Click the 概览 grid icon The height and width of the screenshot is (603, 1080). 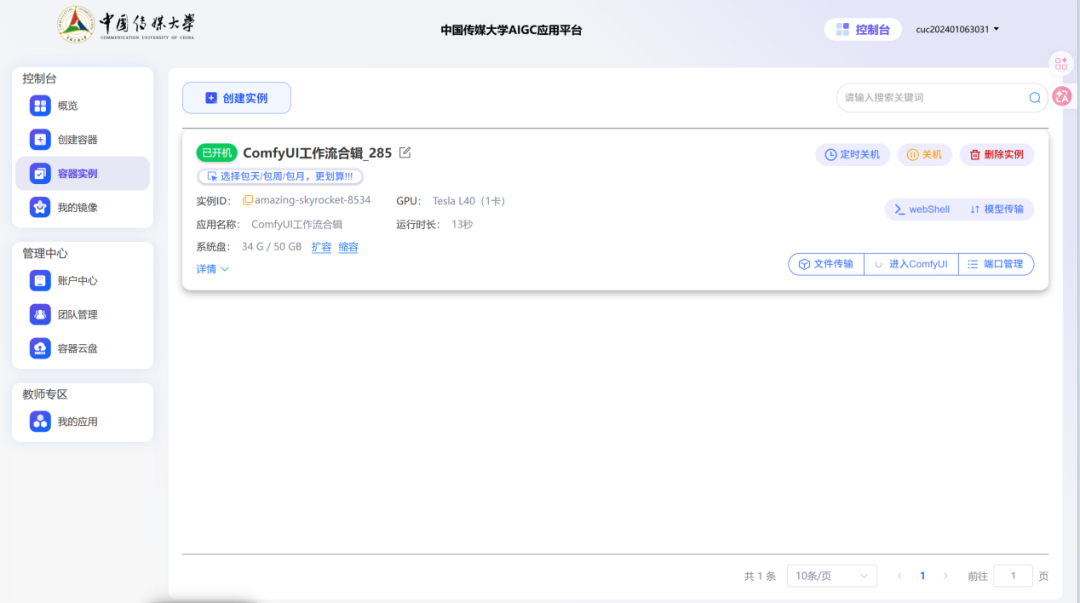click(x=40, y=105)
